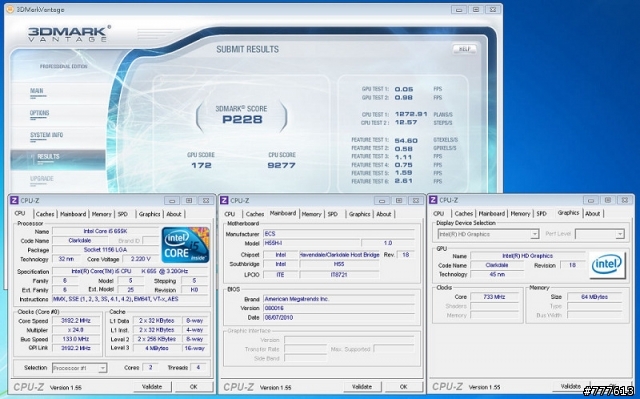Open the Perf Level dropdown
Image resolution: width=640 pixels, height=399 pixels.
coord(600,234)
